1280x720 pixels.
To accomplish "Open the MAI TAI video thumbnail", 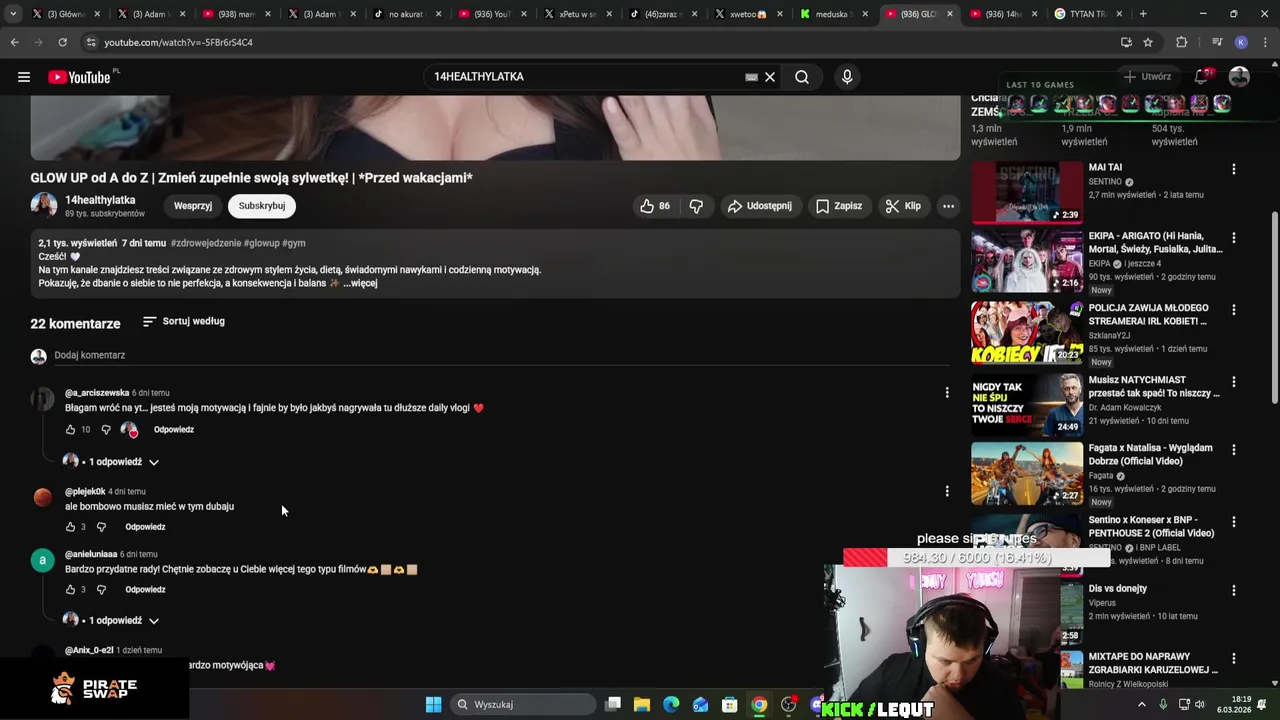I will click(1027, 191).
